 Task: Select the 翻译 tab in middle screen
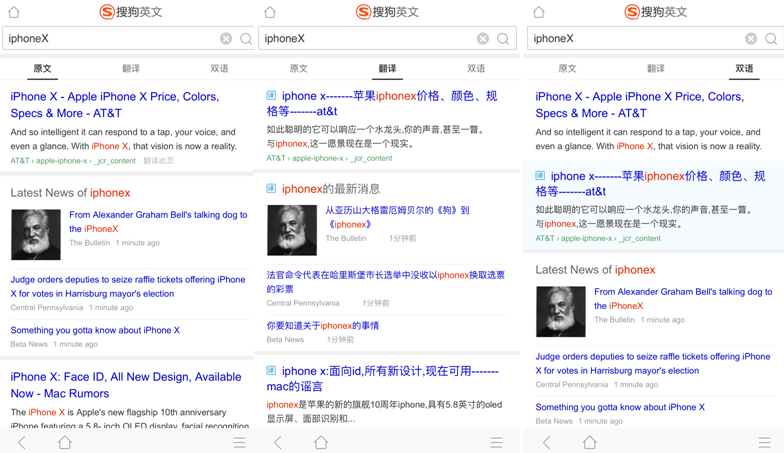(x=388, y=68)
